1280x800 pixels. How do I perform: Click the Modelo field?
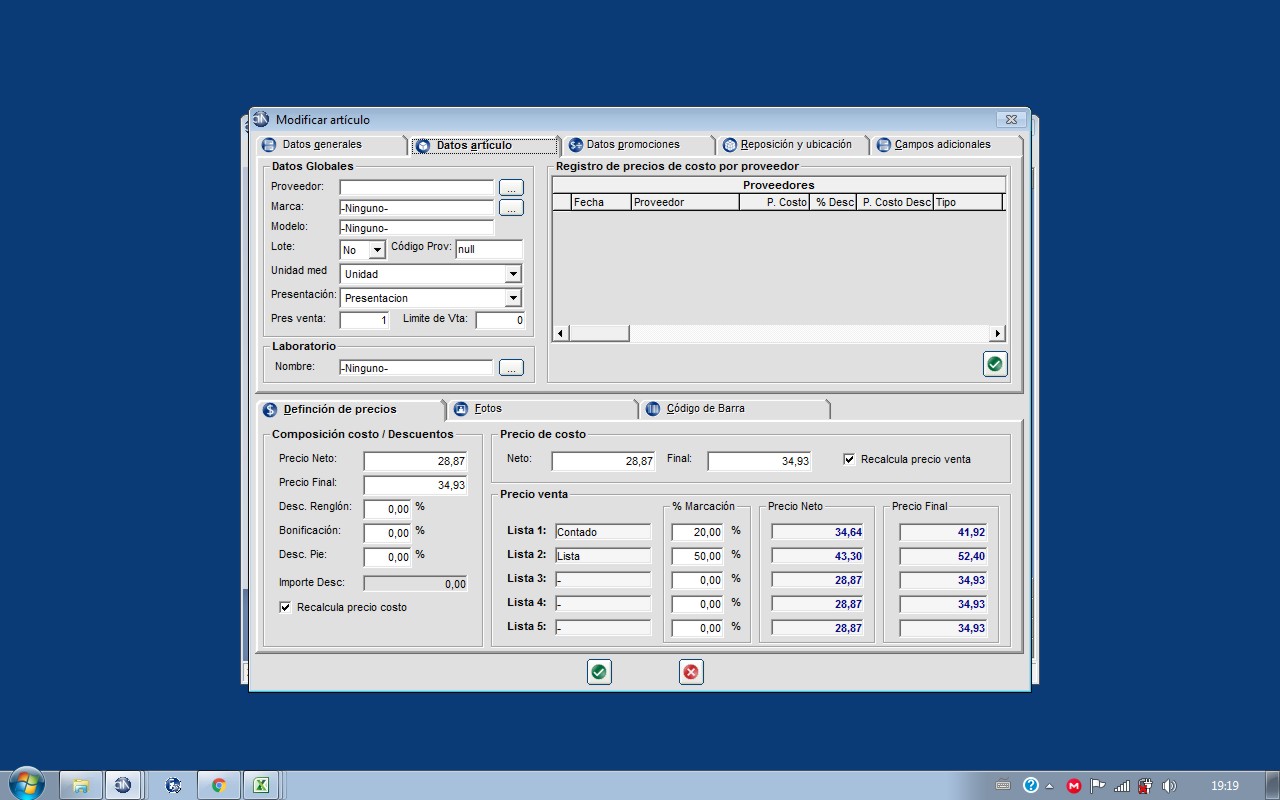[417, 228]
